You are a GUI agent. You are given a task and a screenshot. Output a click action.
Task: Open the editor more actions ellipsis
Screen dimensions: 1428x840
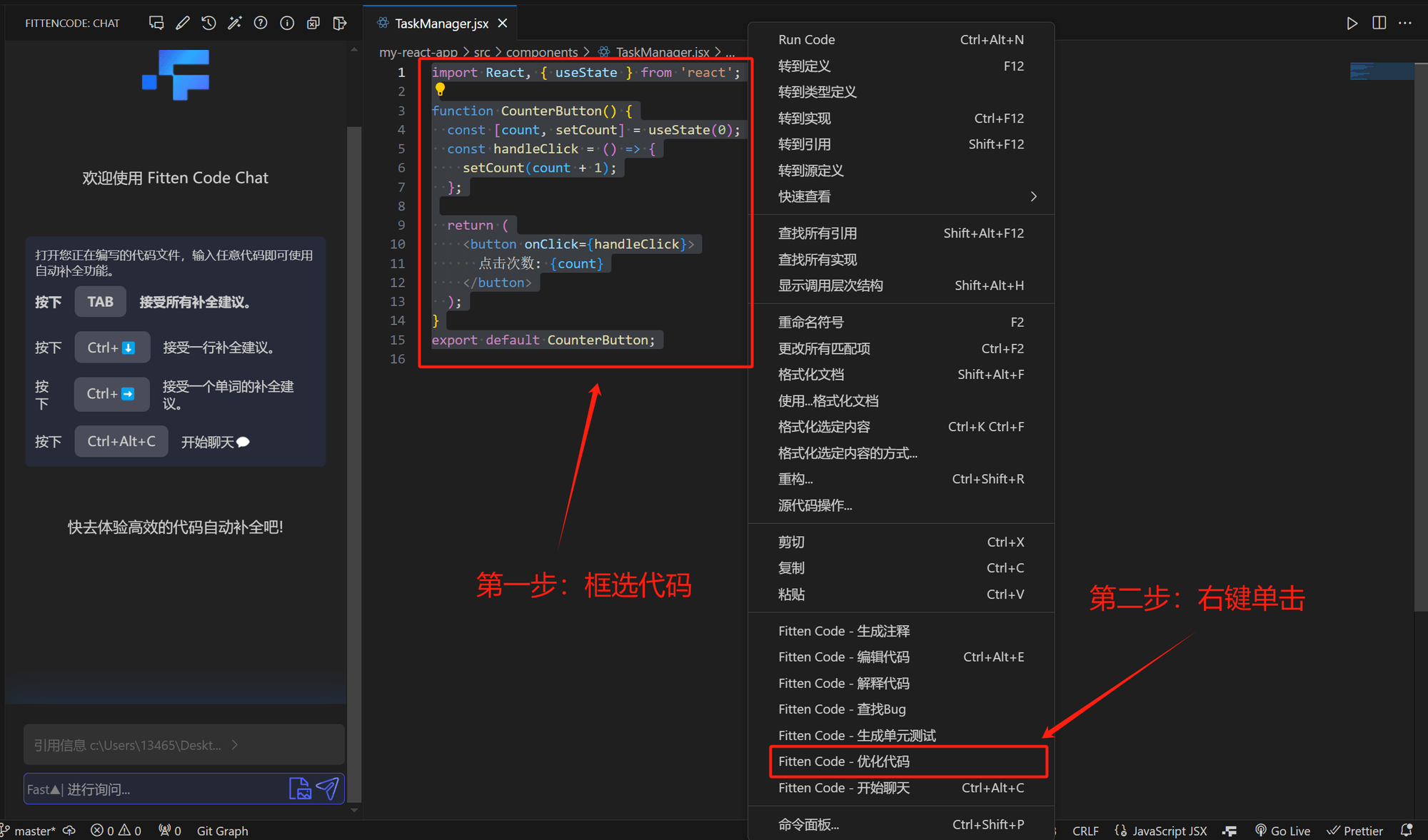[x=1405, y=23]
